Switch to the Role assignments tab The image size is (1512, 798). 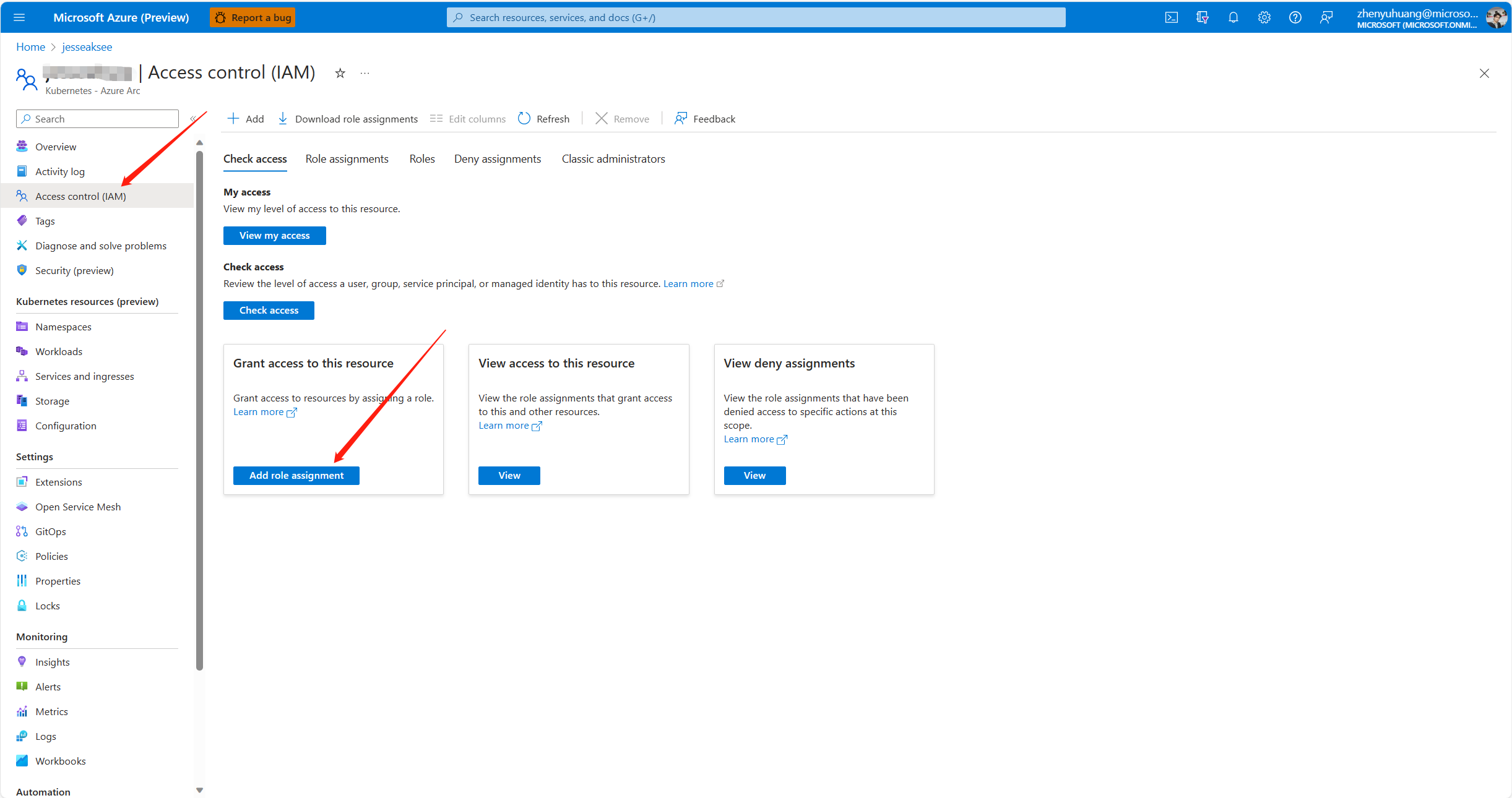coord(347,159)
